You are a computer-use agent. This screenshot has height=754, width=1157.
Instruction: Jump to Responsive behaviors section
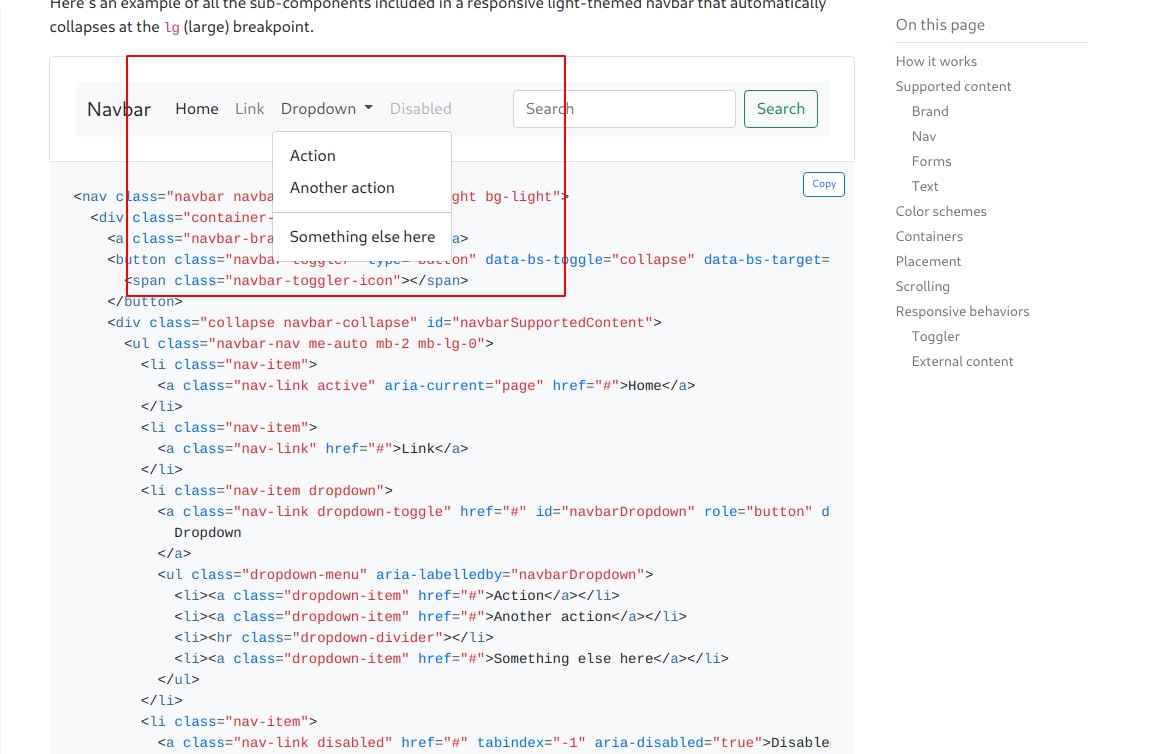962,312
